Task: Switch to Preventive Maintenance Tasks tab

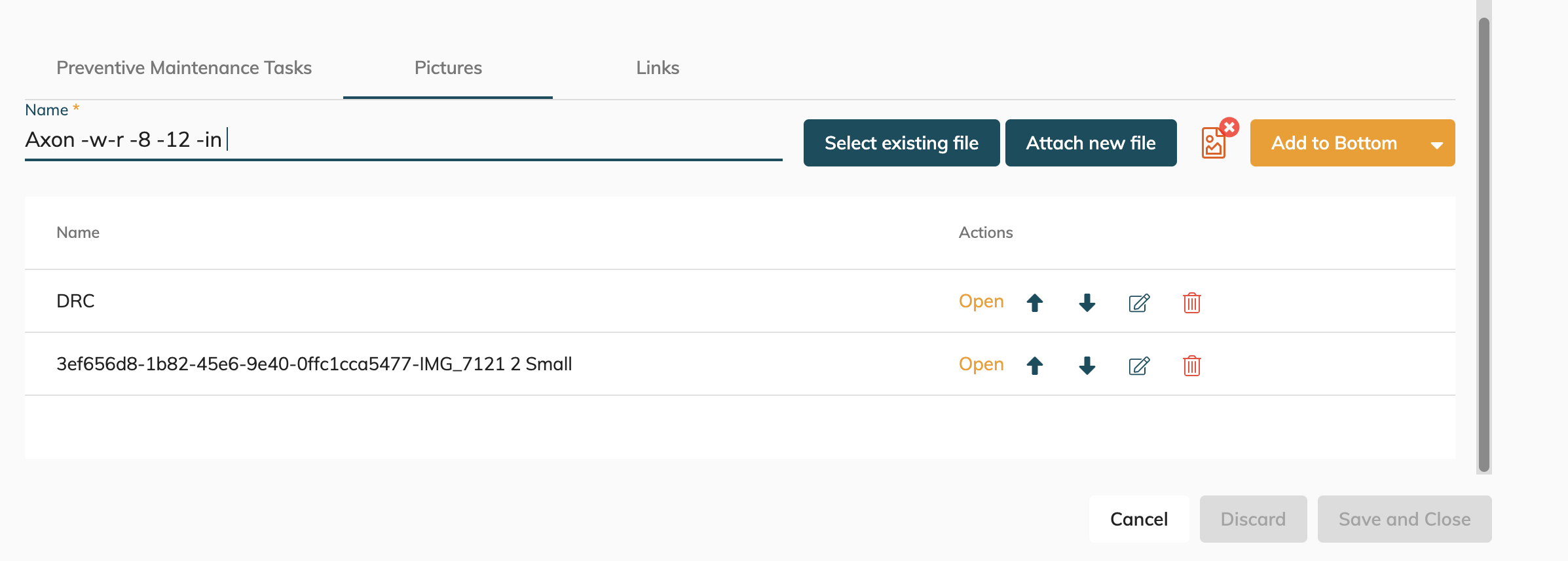Action: click(x=184, y=68)
